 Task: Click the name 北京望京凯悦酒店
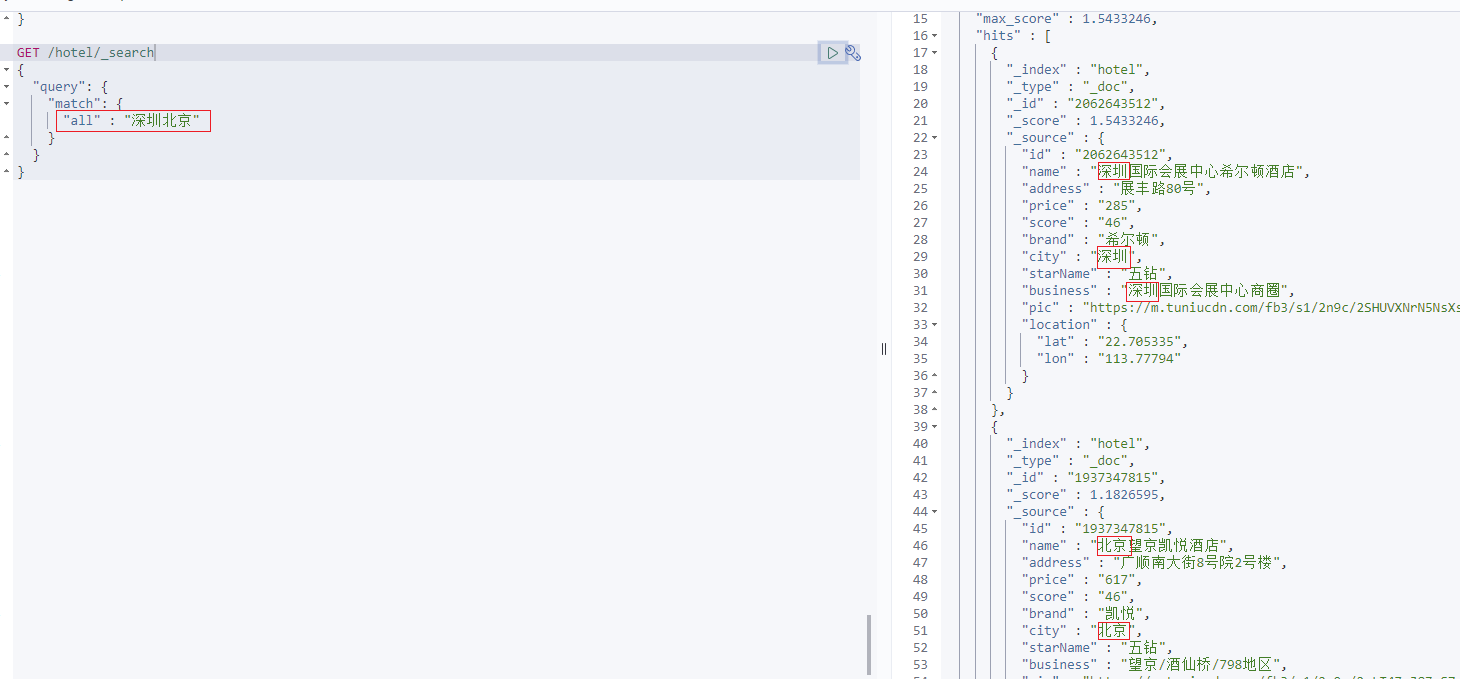click(1160, 546)
